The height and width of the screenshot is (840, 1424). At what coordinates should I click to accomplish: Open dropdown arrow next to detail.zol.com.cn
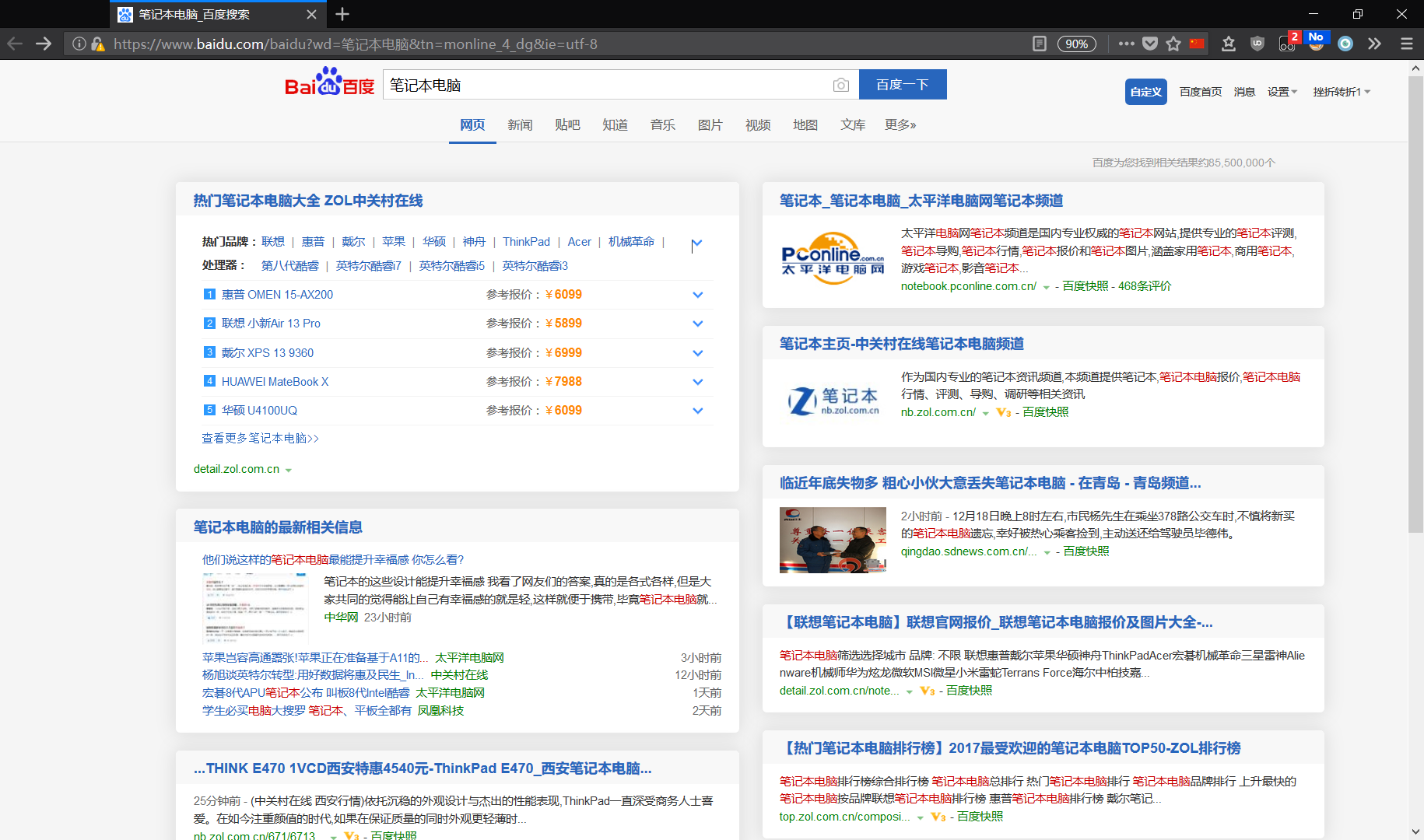coord(289,471)
